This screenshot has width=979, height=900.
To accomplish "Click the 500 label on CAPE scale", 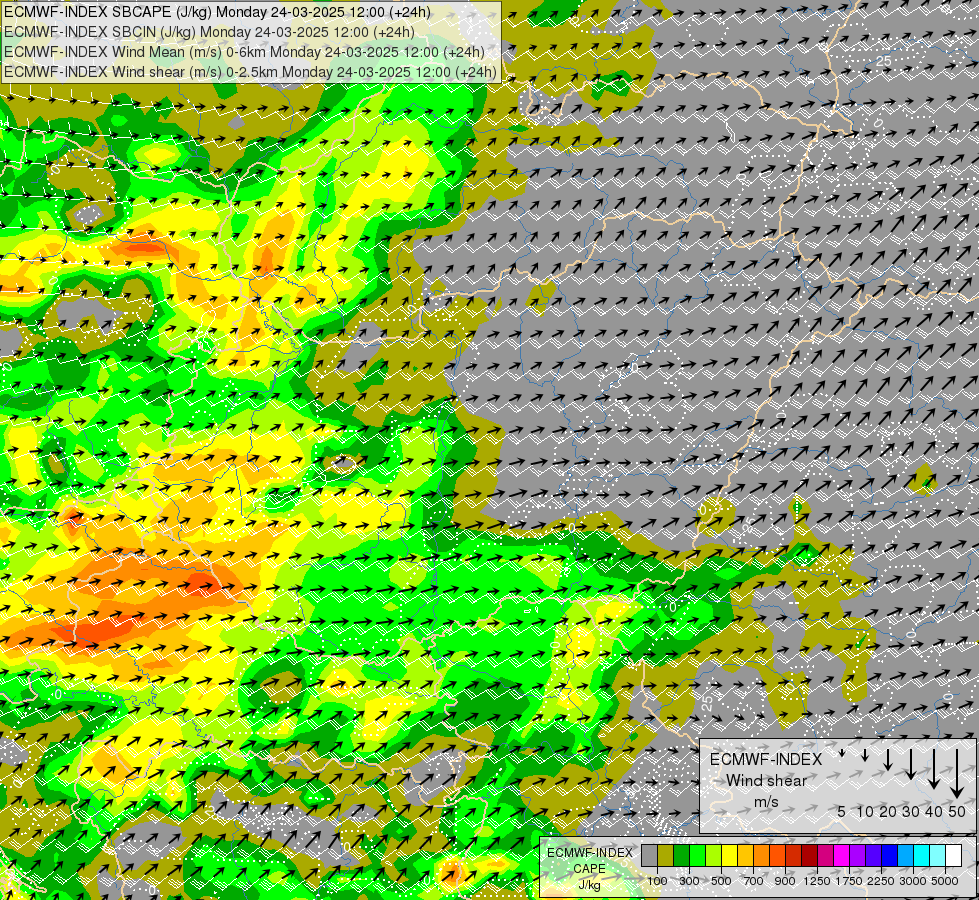I will pyautogui.click(x=721, y=881).
